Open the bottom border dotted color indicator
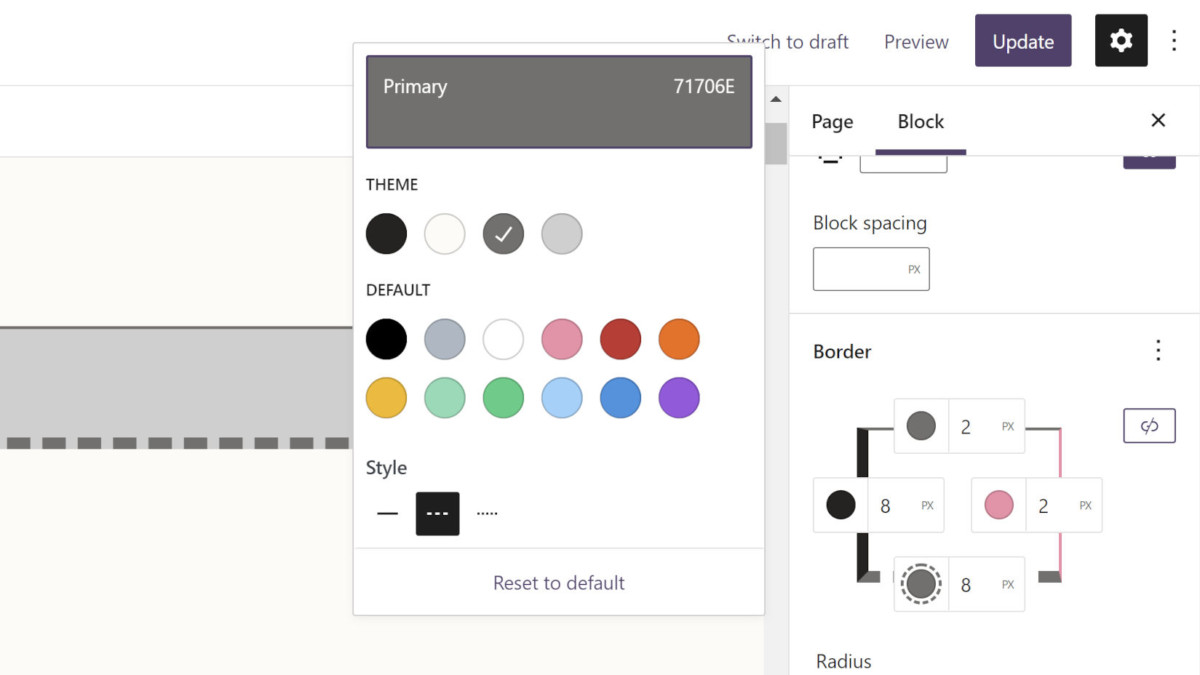The width and height of the screenshot is (1200, 675). 919,584
